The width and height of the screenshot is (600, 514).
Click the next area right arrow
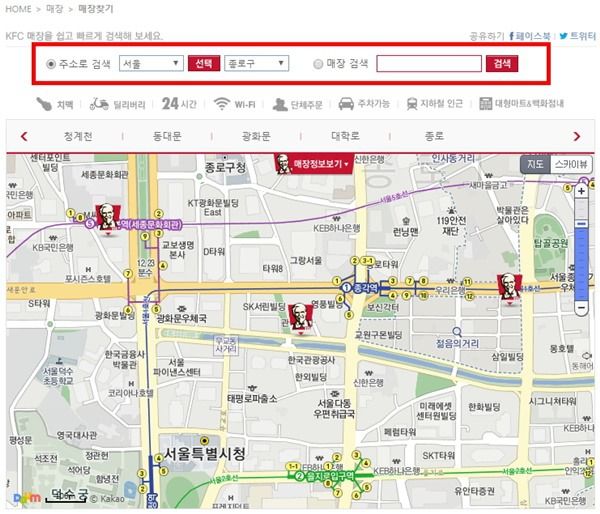(x=576, y=136)
